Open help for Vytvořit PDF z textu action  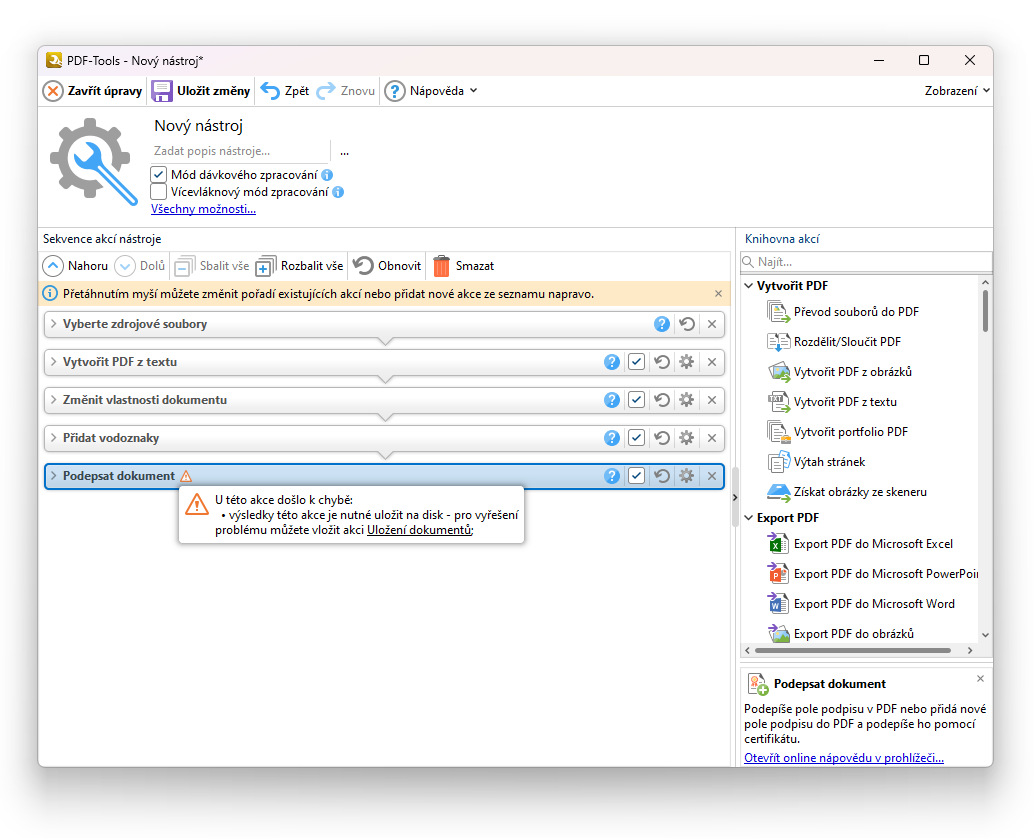(x=612, y=362)
